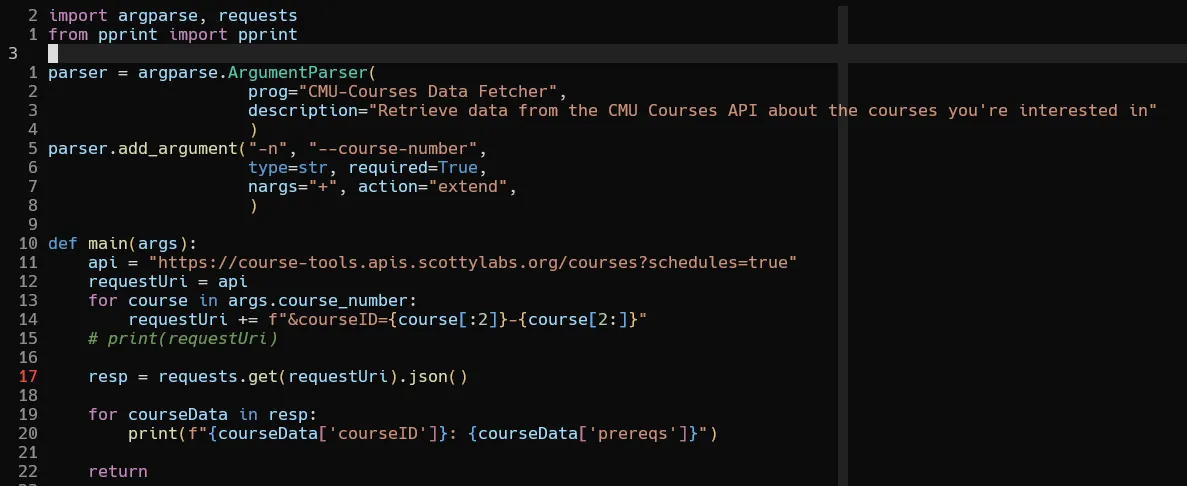The height and width of the screenshot is (486, 1187).
Task: Click 'for course in args.course_number:' line
Action: point(253,301)
